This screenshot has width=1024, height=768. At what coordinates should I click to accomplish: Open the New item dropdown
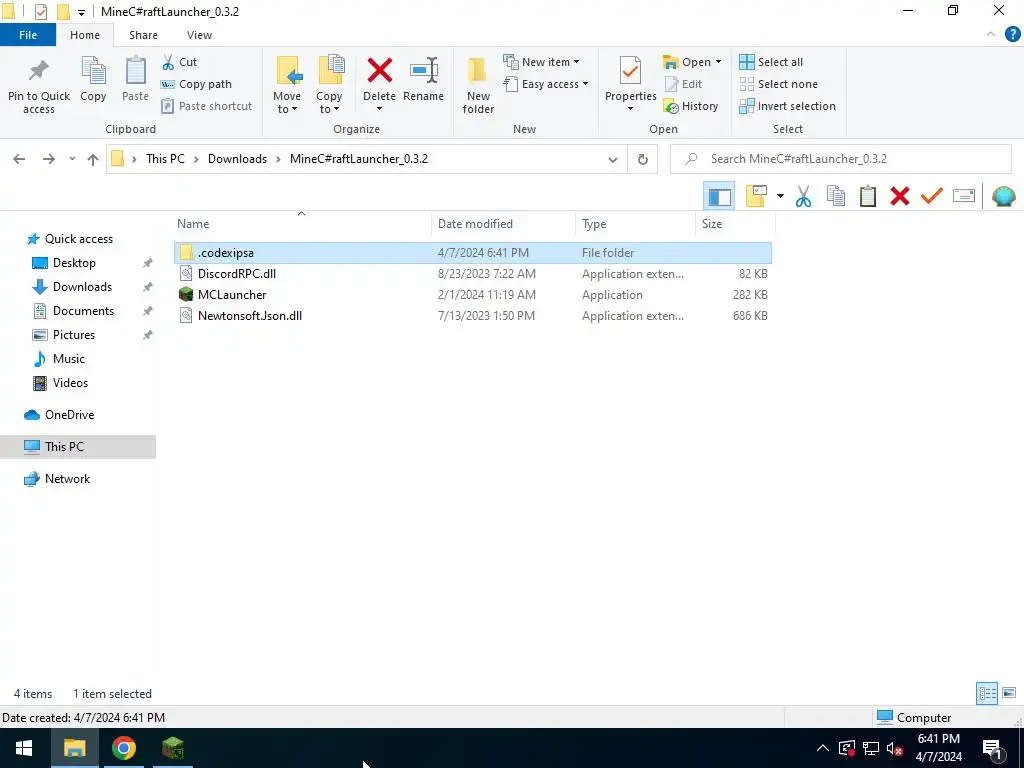click(541, 62)
